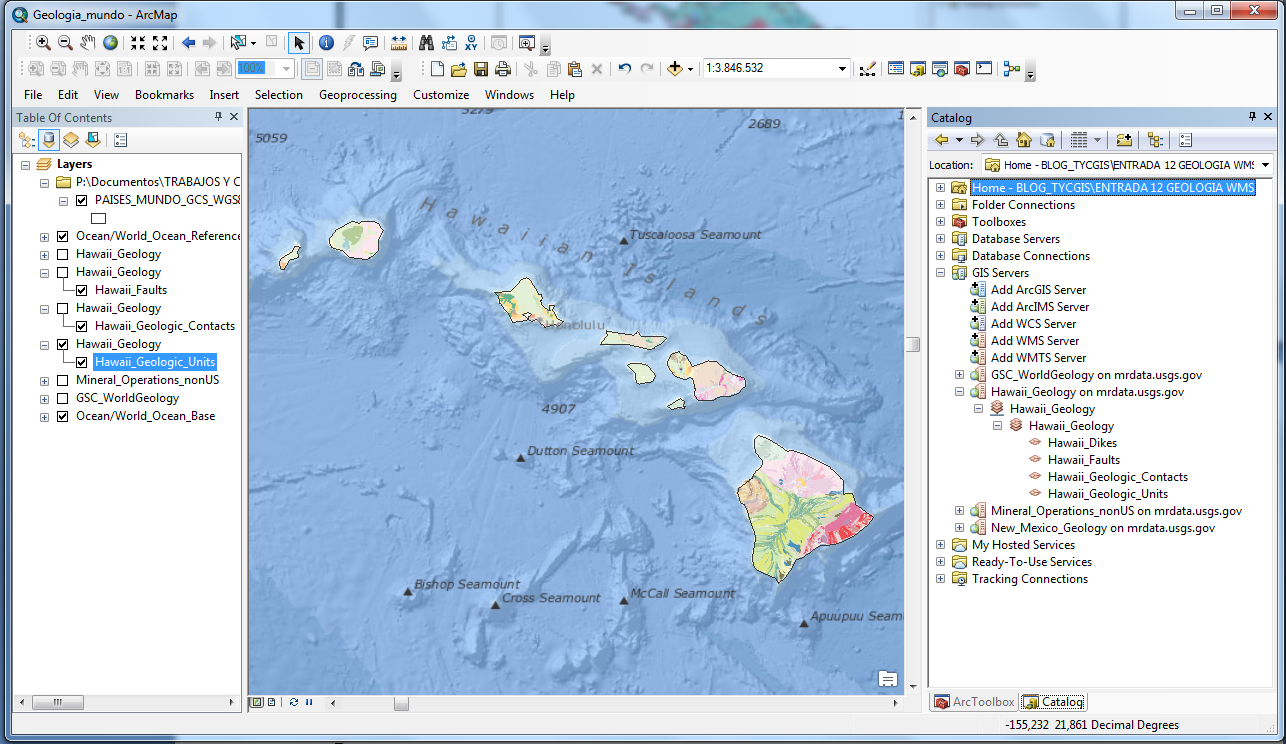Open the File menu
Screen dimensions: 1286x744
(33, 95)
